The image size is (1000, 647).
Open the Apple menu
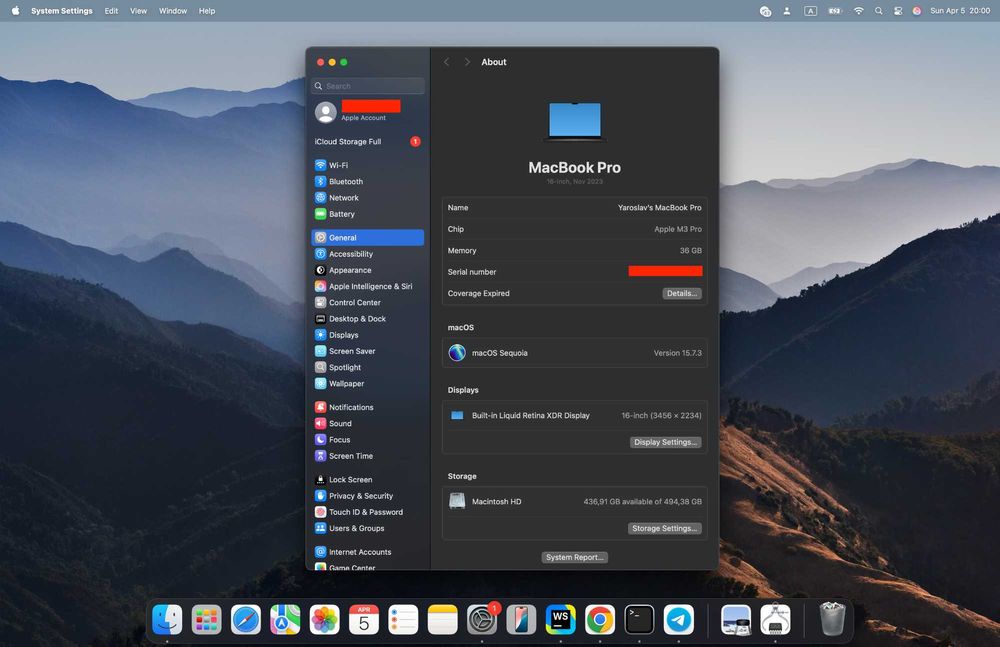tap(15, 11)
